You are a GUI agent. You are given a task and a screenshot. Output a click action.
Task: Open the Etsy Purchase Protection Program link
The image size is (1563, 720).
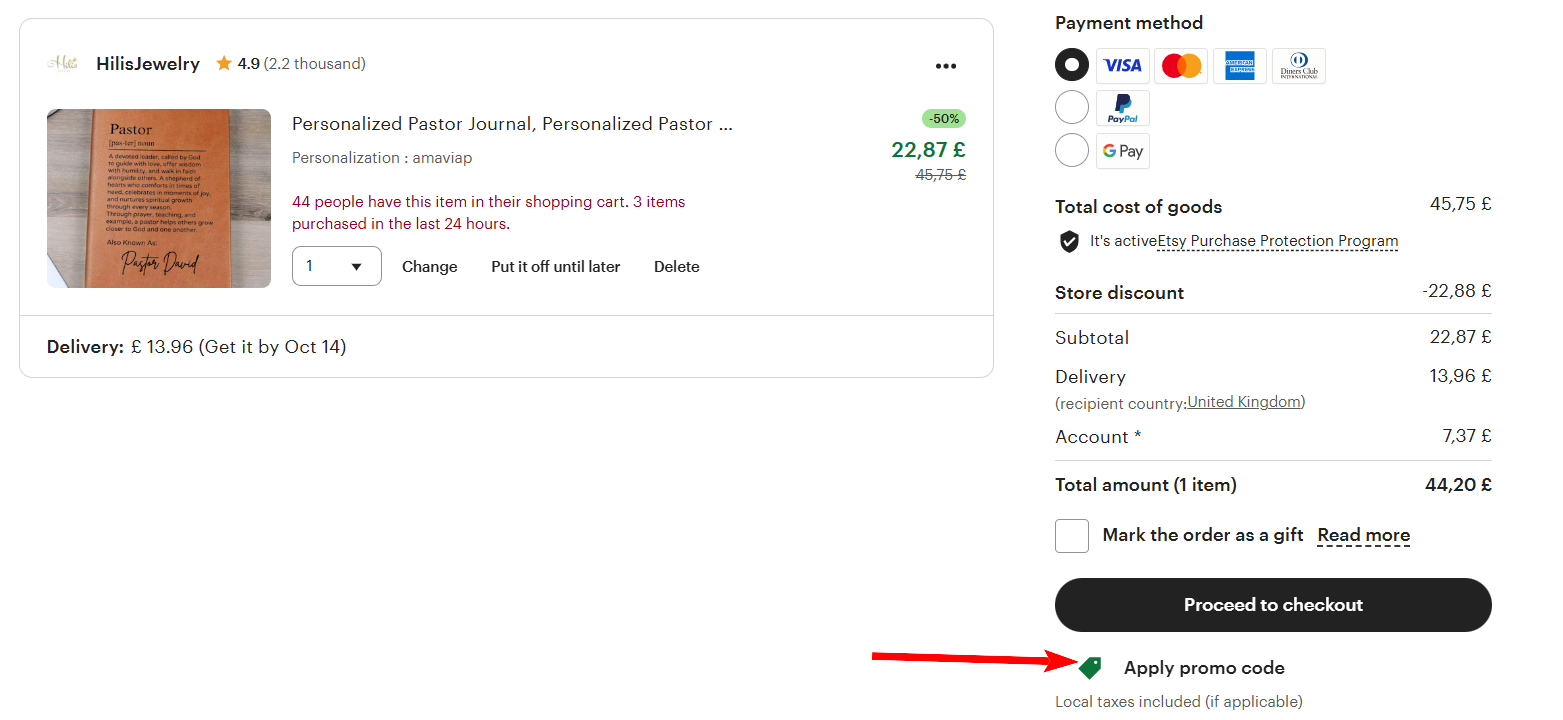(1277, 241)
